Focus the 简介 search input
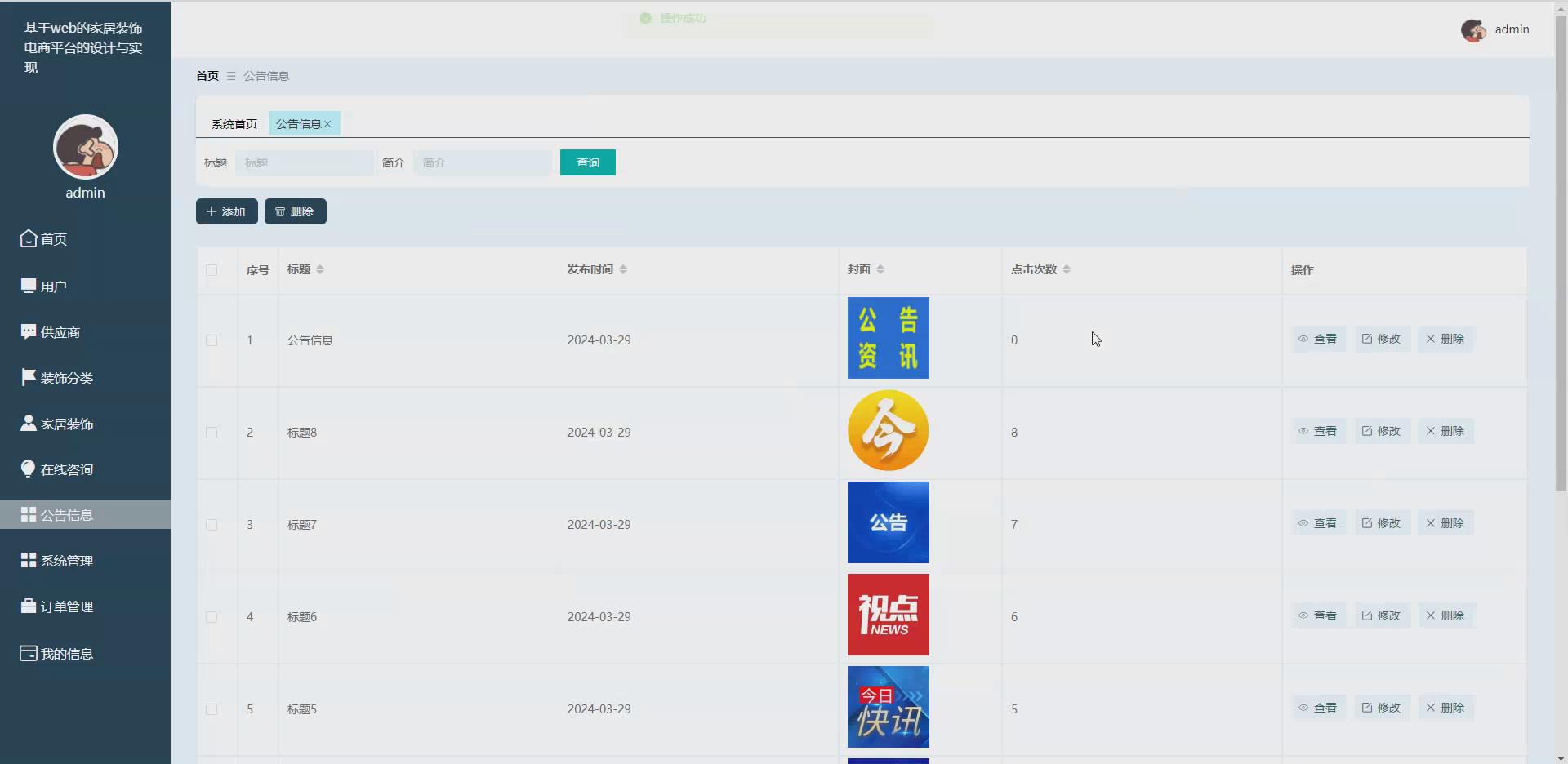This screenshot has height=764, width=1568. click(x=483, y=162)
